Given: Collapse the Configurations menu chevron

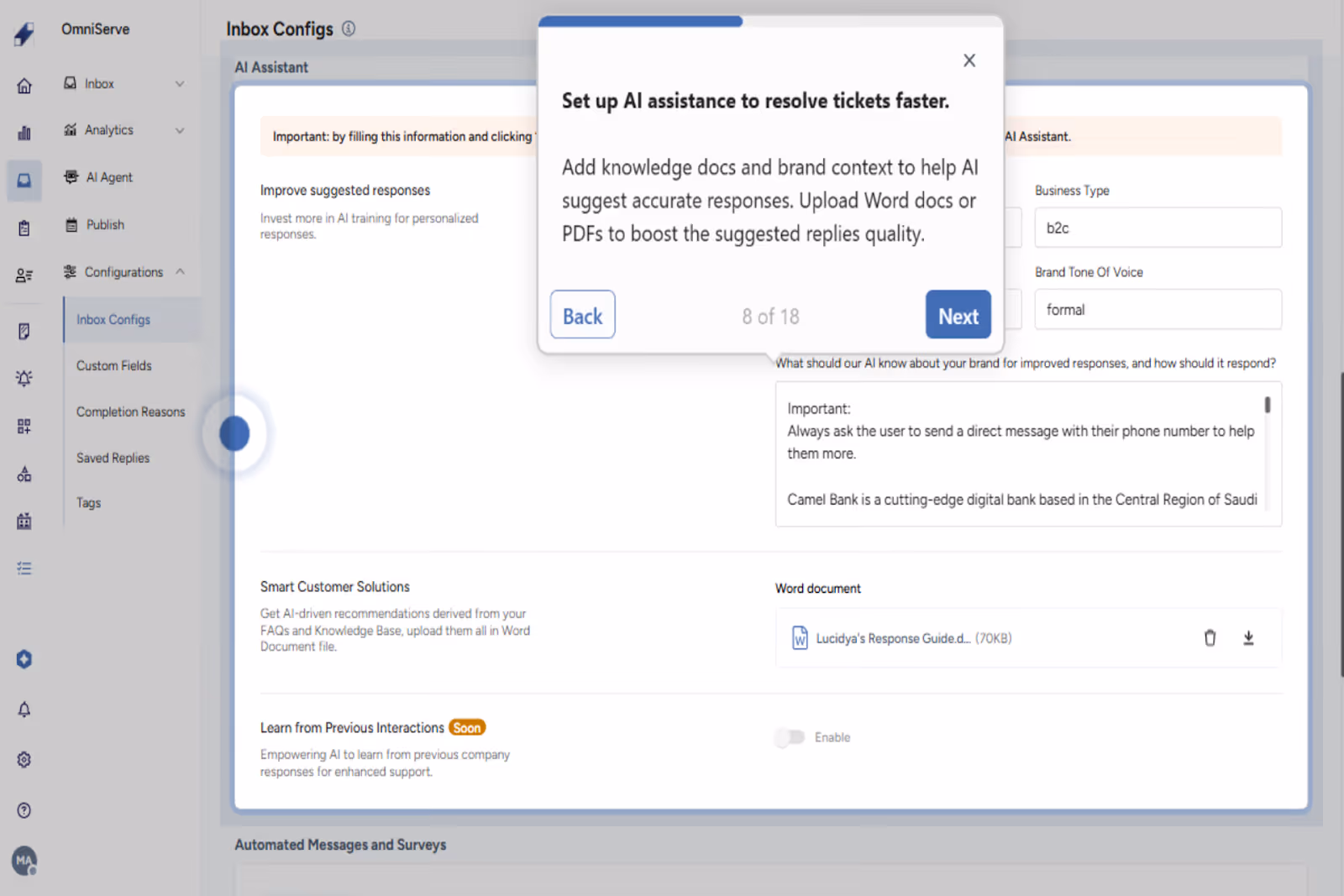Looking at the screenshot, I should [x=180, y=271].
